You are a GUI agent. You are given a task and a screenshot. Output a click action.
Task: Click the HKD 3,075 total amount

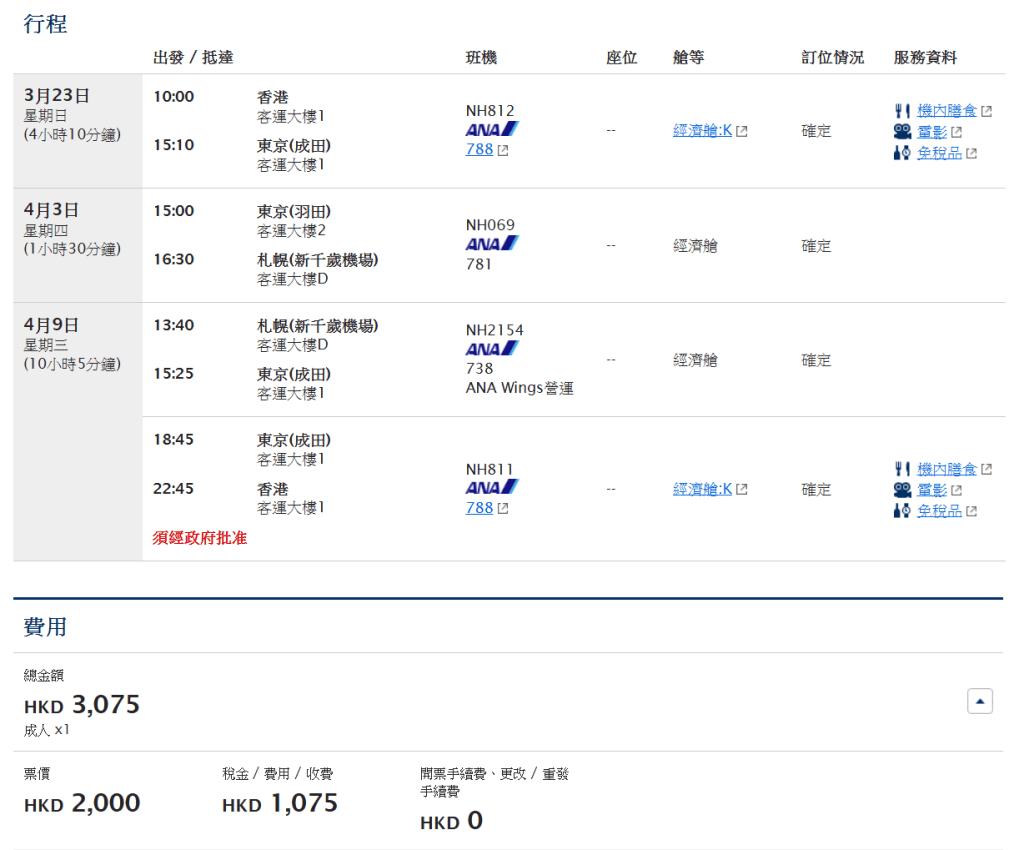click(x=82, y=705)
